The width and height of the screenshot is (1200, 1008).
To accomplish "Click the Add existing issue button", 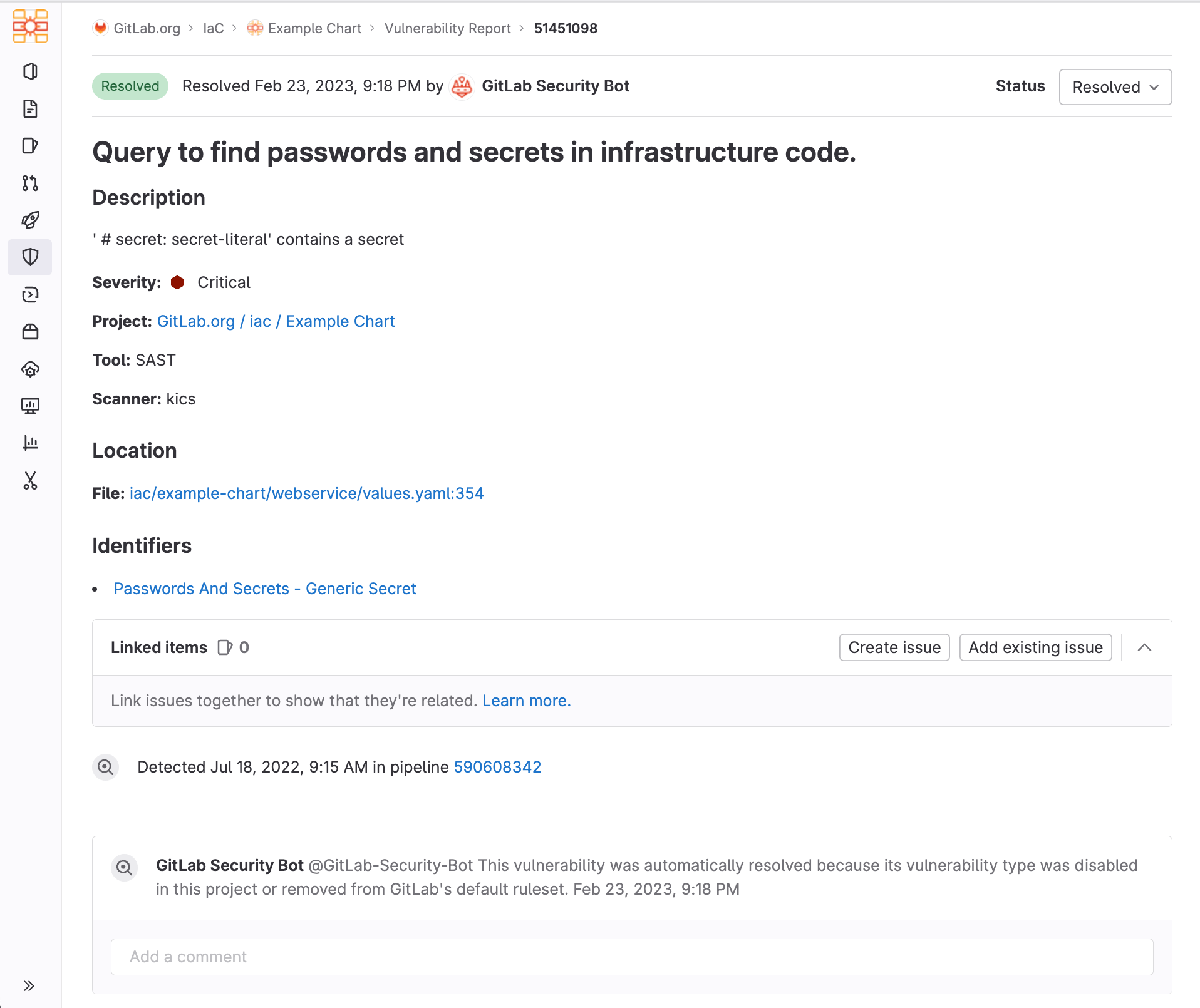I will (1035, 647).
